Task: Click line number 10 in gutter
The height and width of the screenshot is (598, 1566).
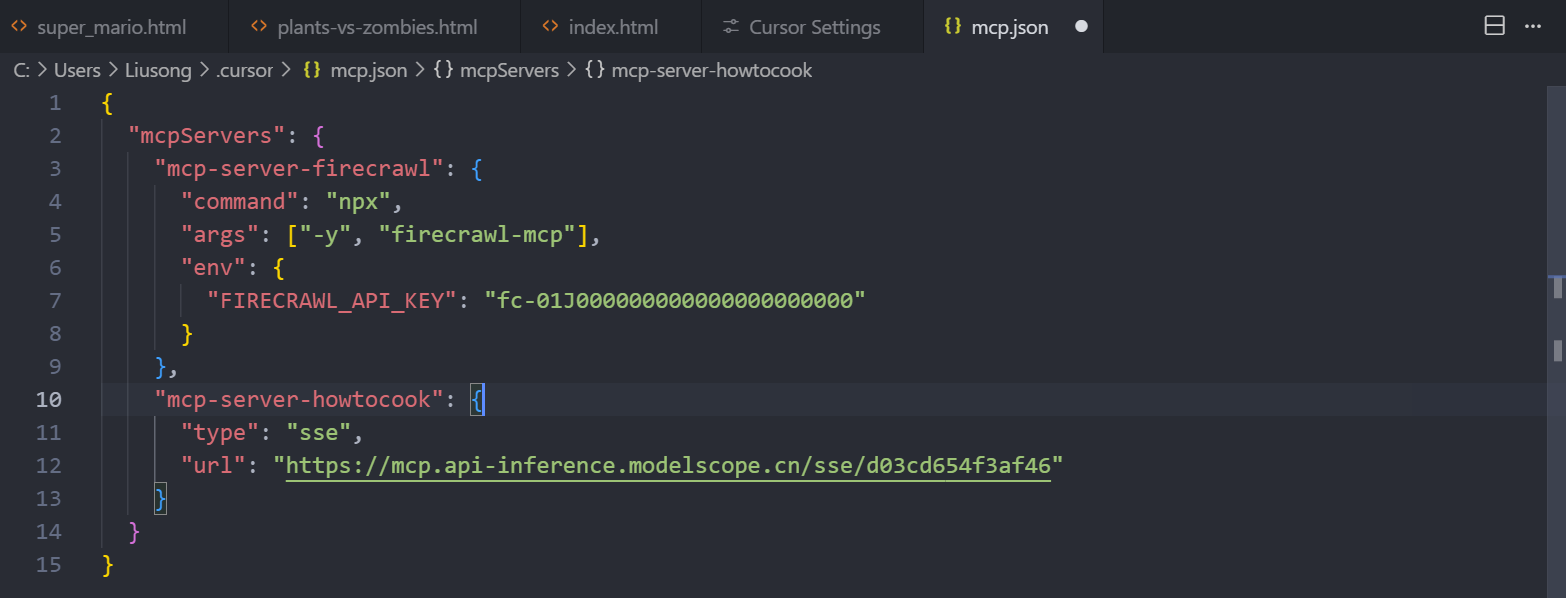Action: pyautogui.click(x=49, y=400)
